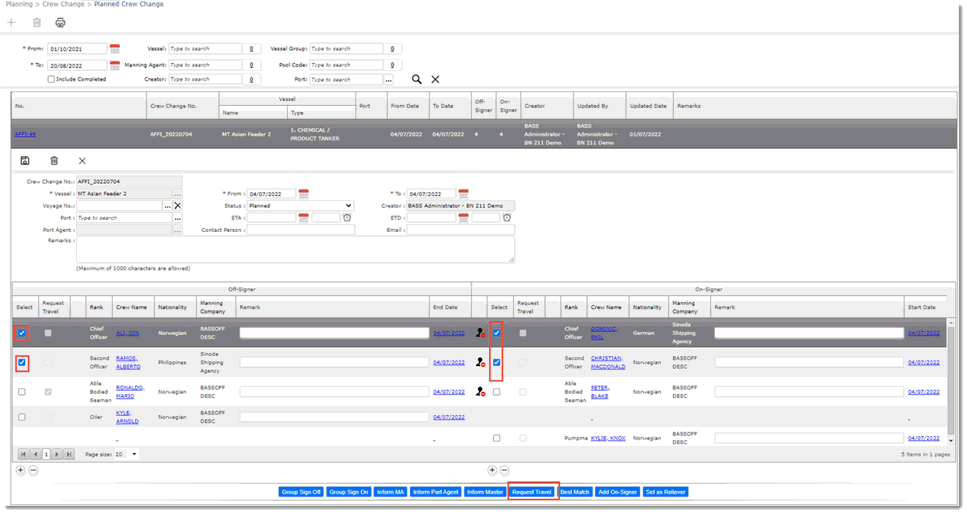Clear the Voyage No. field
Viewport: 967px width, 514px height.
coord(177,205)
